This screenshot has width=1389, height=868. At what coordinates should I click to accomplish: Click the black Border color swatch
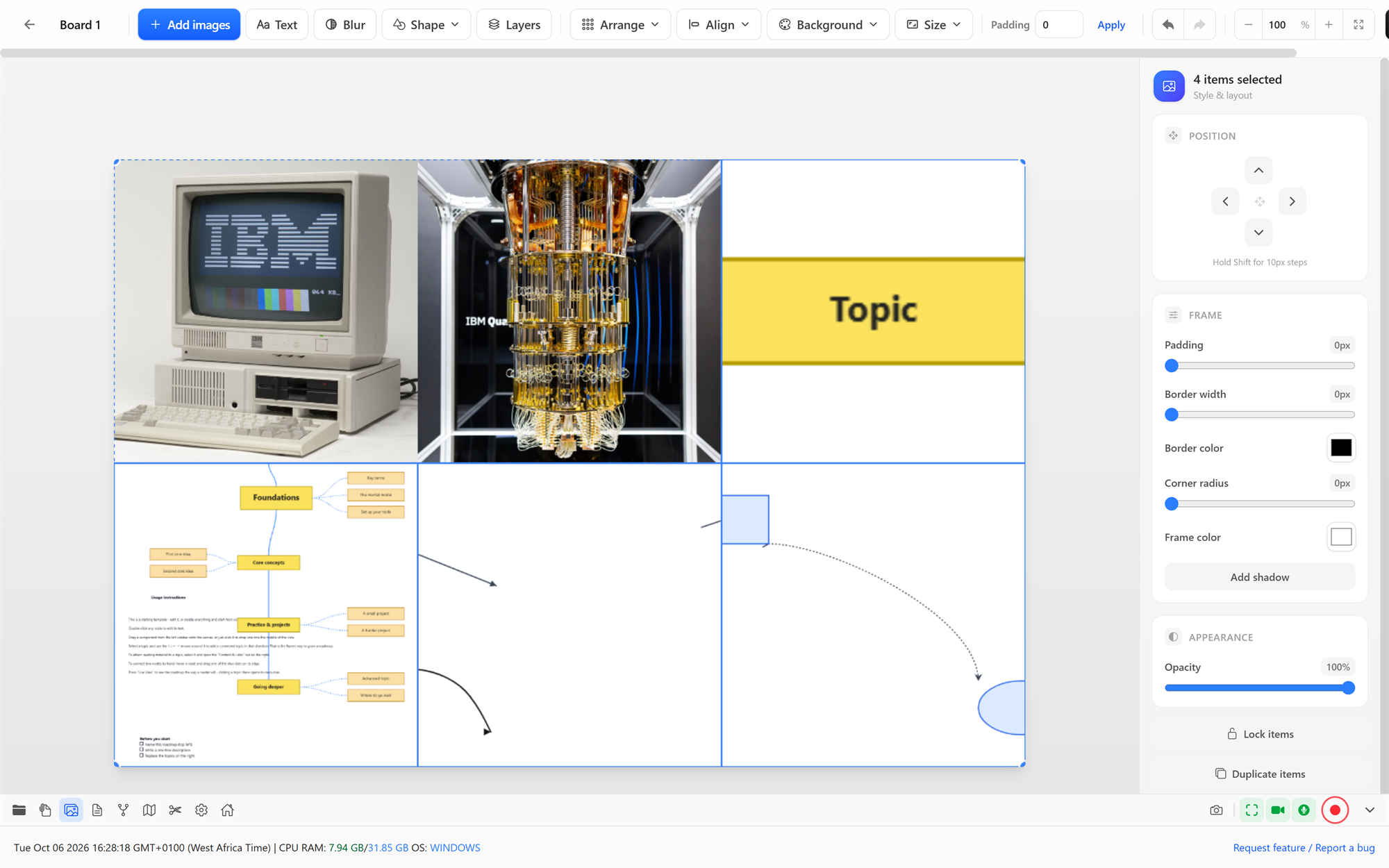point(1340,448)
